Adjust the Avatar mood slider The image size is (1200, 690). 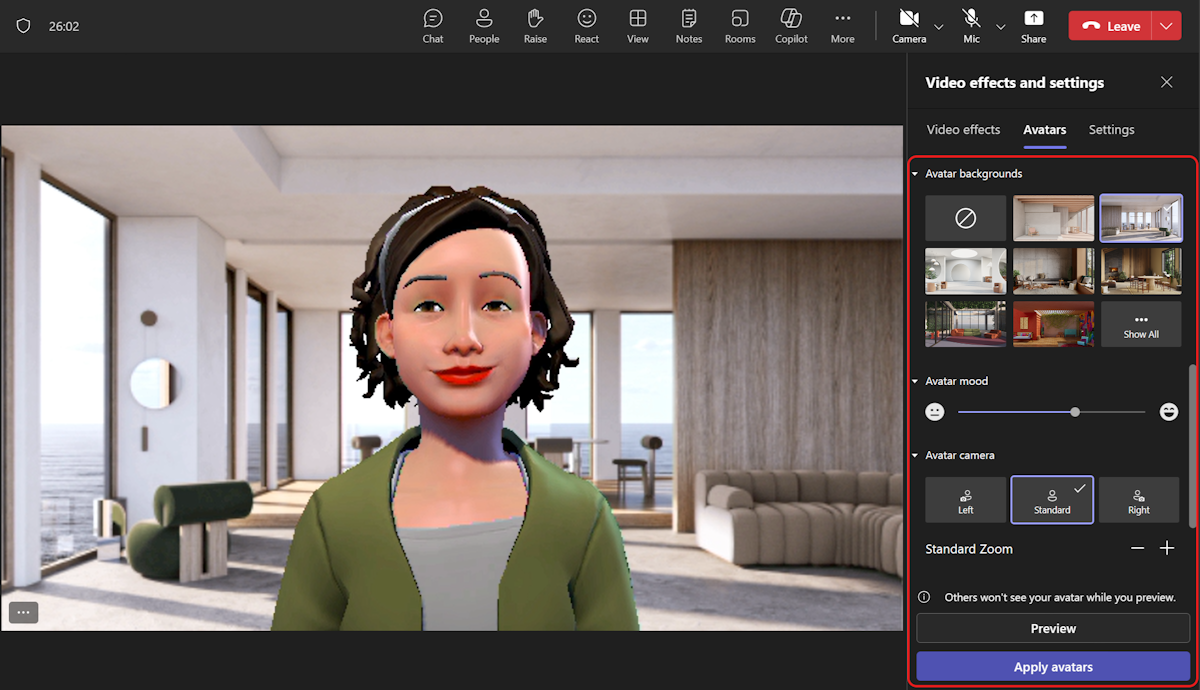tap(1073, 411)
